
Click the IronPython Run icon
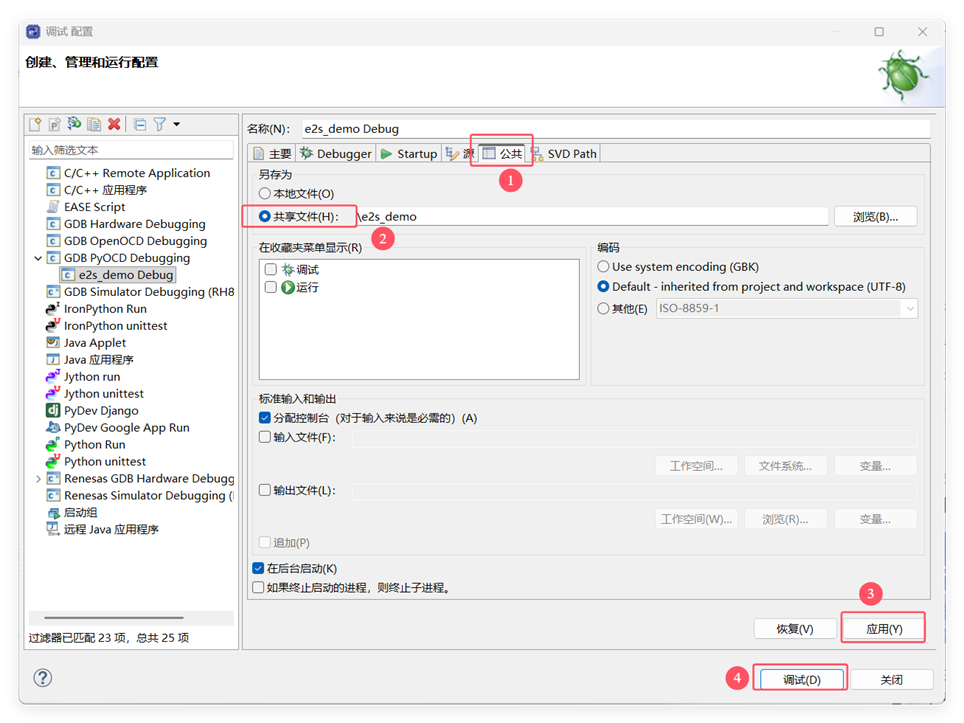click(x=53, y=309)
